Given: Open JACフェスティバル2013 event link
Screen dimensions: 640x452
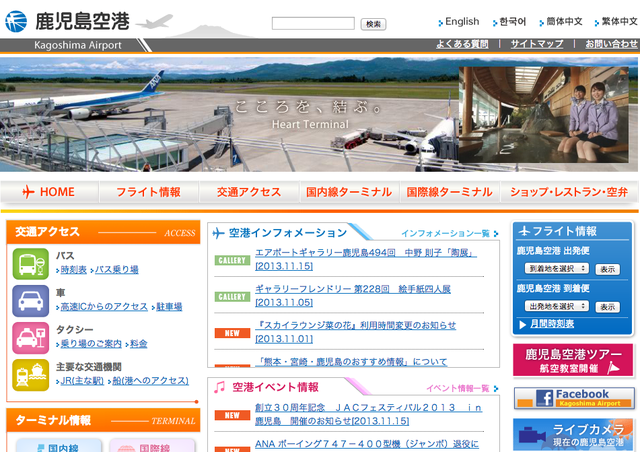Looking at the screenshot, I should click(369, 414).
